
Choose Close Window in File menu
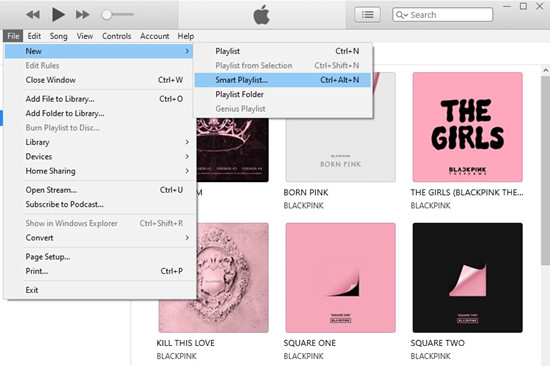99,80
